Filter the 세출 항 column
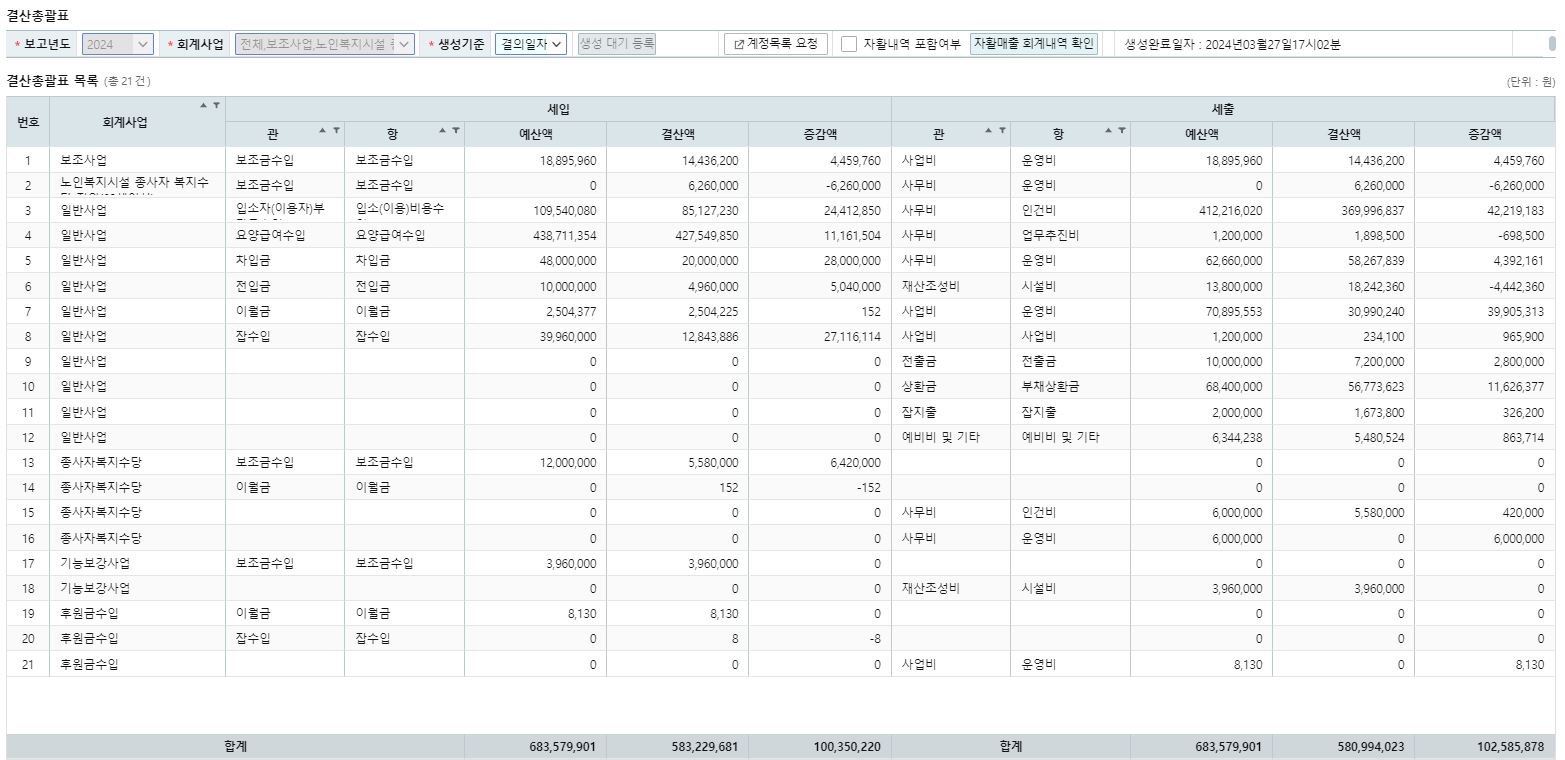This screenshot has width=1565, height=760. [1122, 130]
